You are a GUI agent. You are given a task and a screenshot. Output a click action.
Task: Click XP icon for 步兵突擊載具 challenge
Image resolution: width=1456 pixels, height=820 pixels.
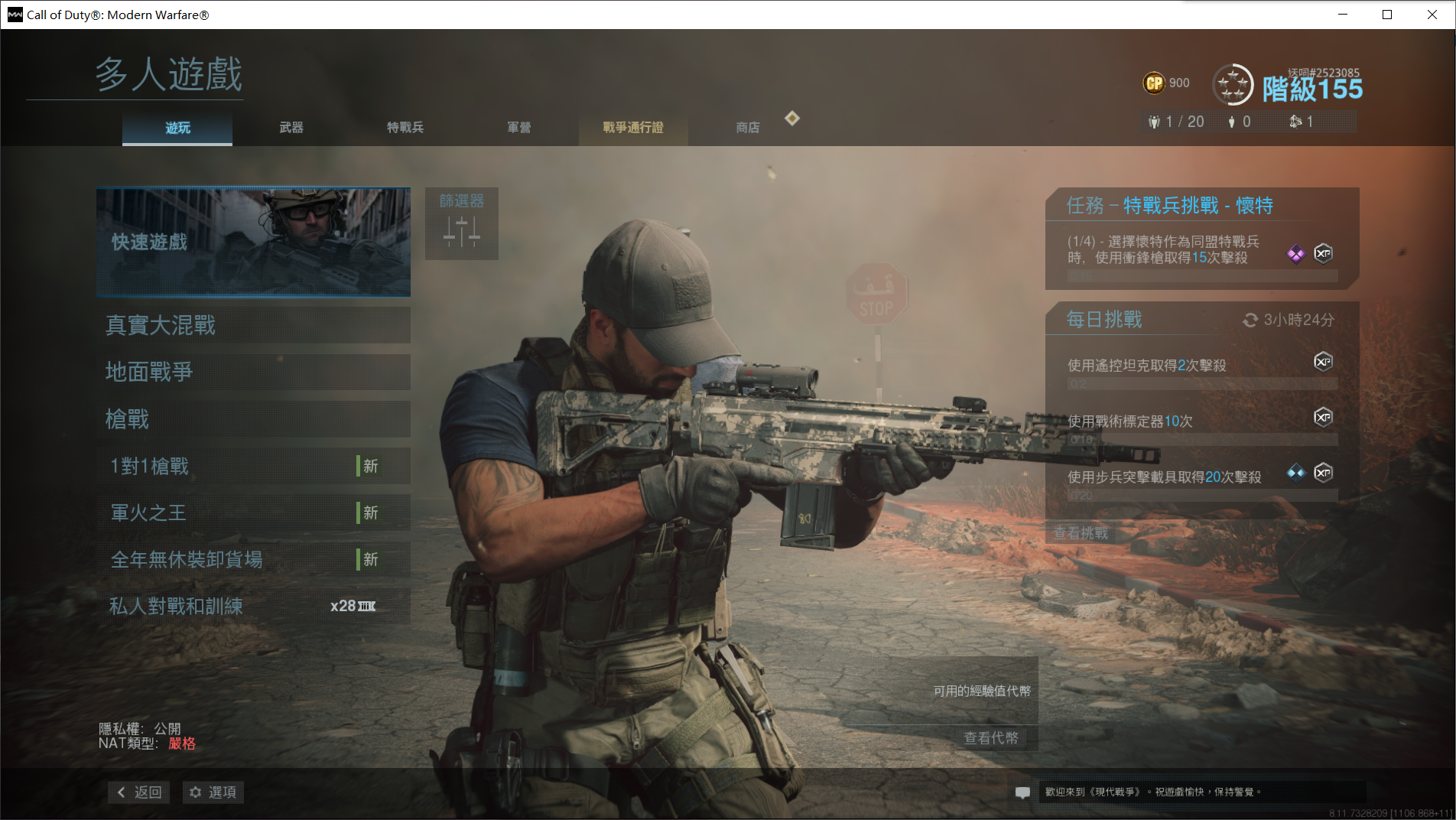coord(1323,473)
